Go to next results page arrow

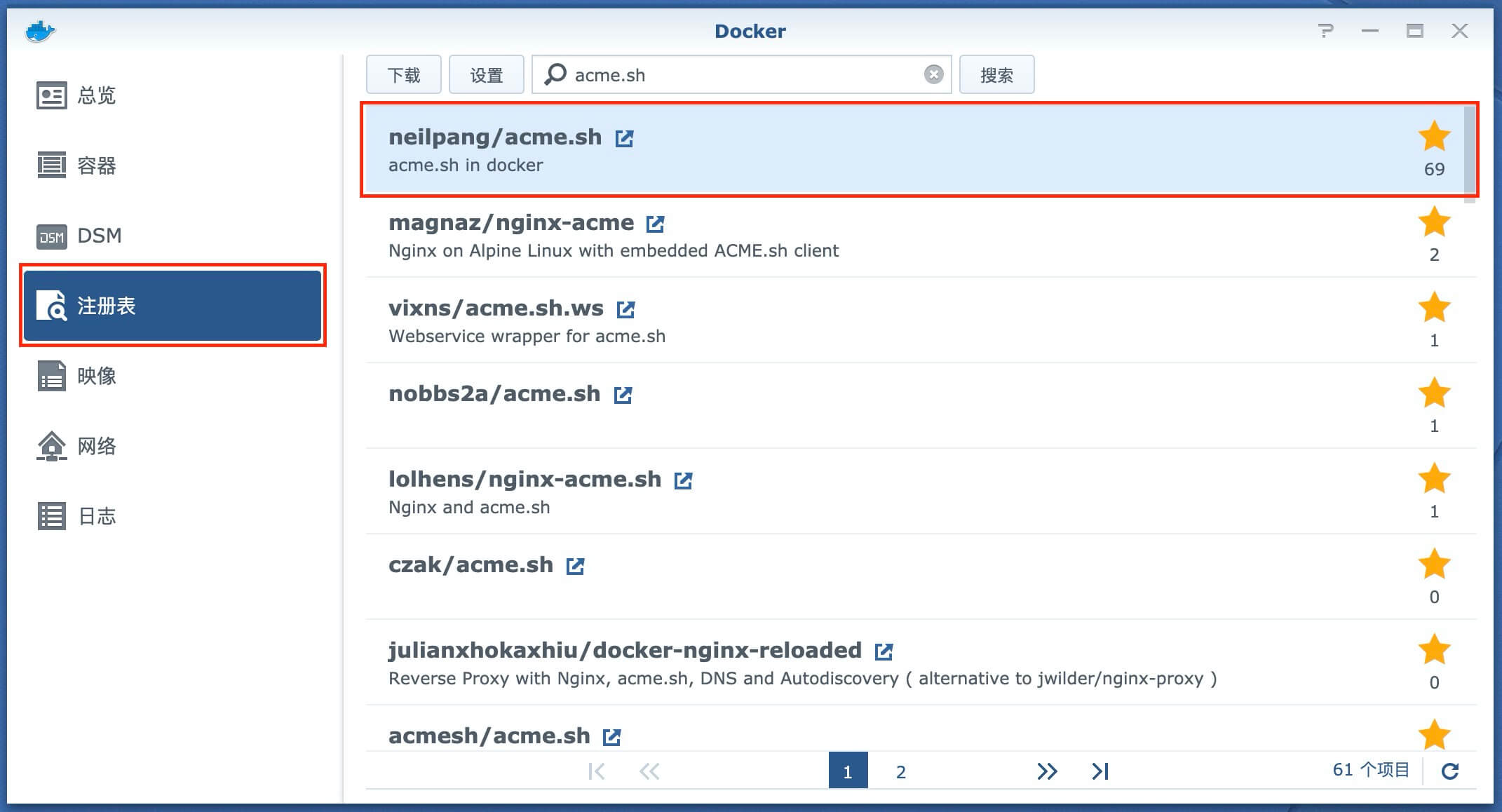pyautogui.click(x=1047, y=771)
